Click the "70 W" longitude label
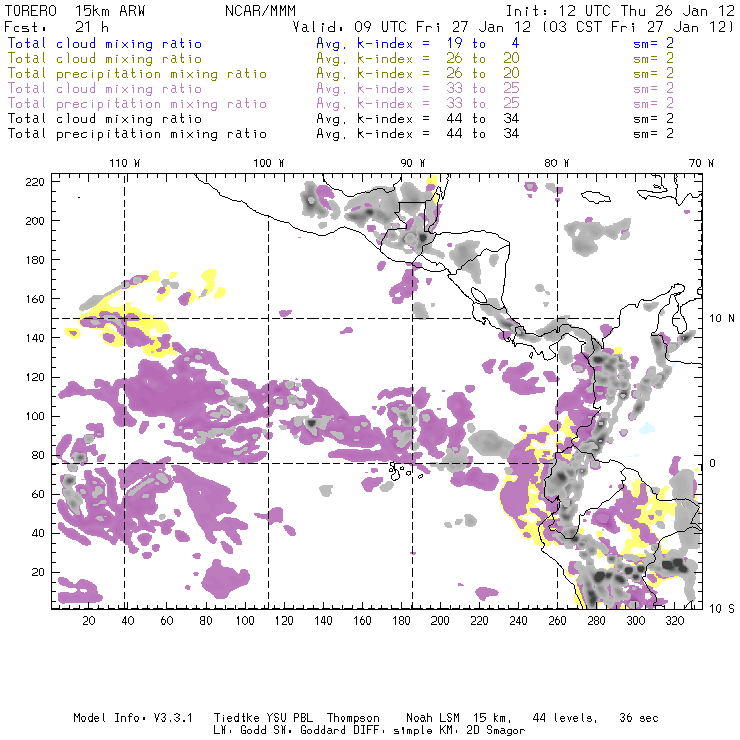The height and width of the screenshot is (740, 740). click(x=701, y=163)
